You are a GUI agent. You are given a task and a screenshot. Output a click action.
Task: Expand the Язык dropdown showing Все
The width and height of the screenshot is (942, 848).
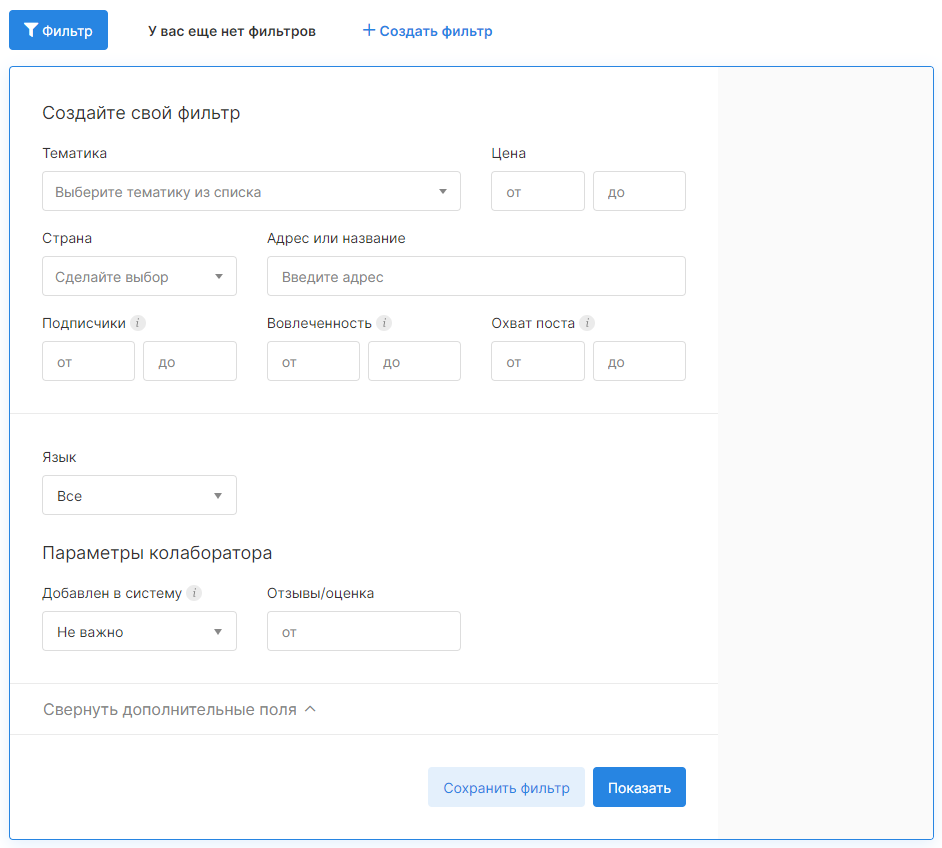139,495
